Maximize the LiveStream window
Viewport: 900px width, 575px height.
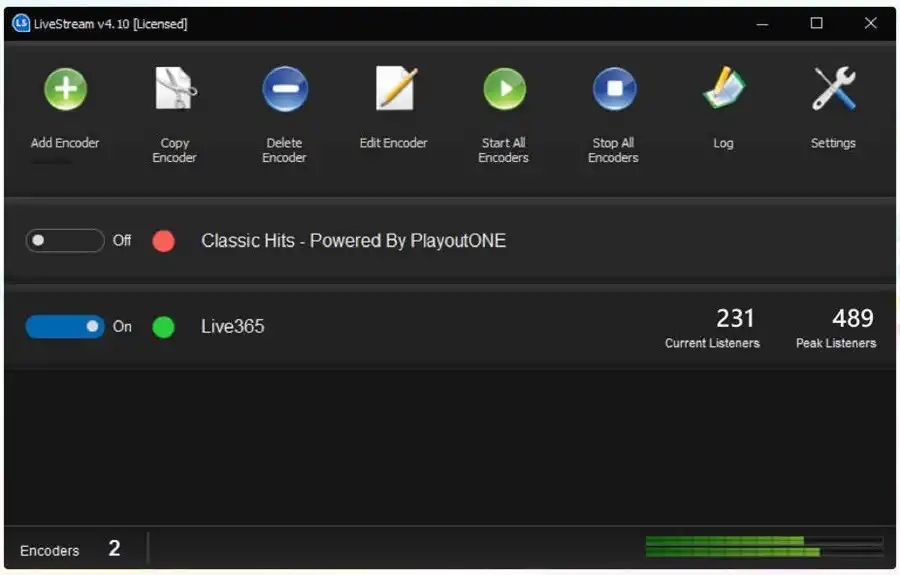[x=816, y=23]
